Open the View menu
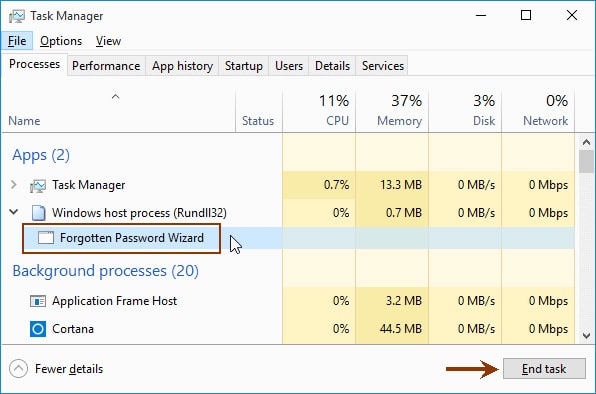 108,41
